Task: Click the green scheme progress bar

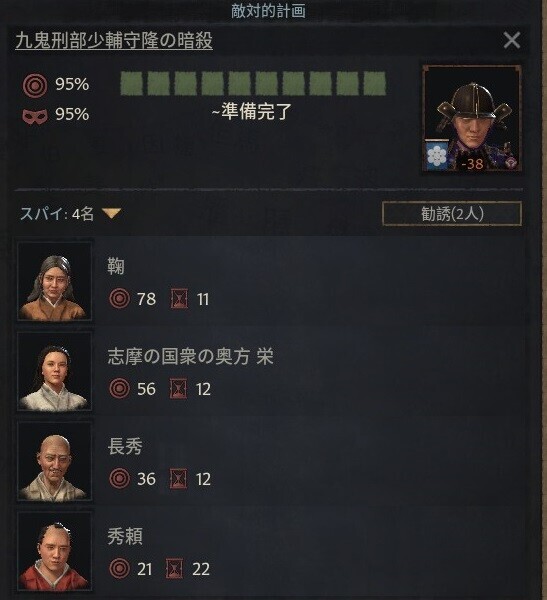Action: (x=253, y=83)
